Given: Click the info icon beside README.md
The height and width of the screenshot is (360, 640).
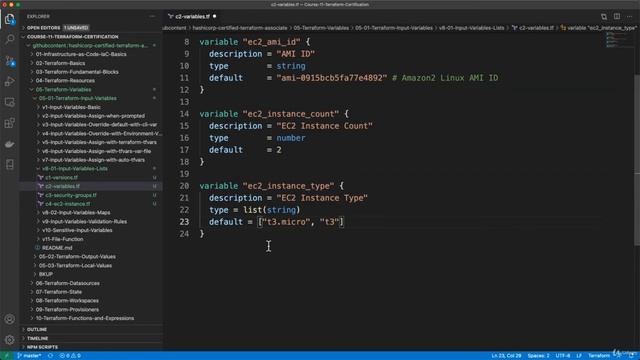Looking at the screenshot, I should pos(38,248).
